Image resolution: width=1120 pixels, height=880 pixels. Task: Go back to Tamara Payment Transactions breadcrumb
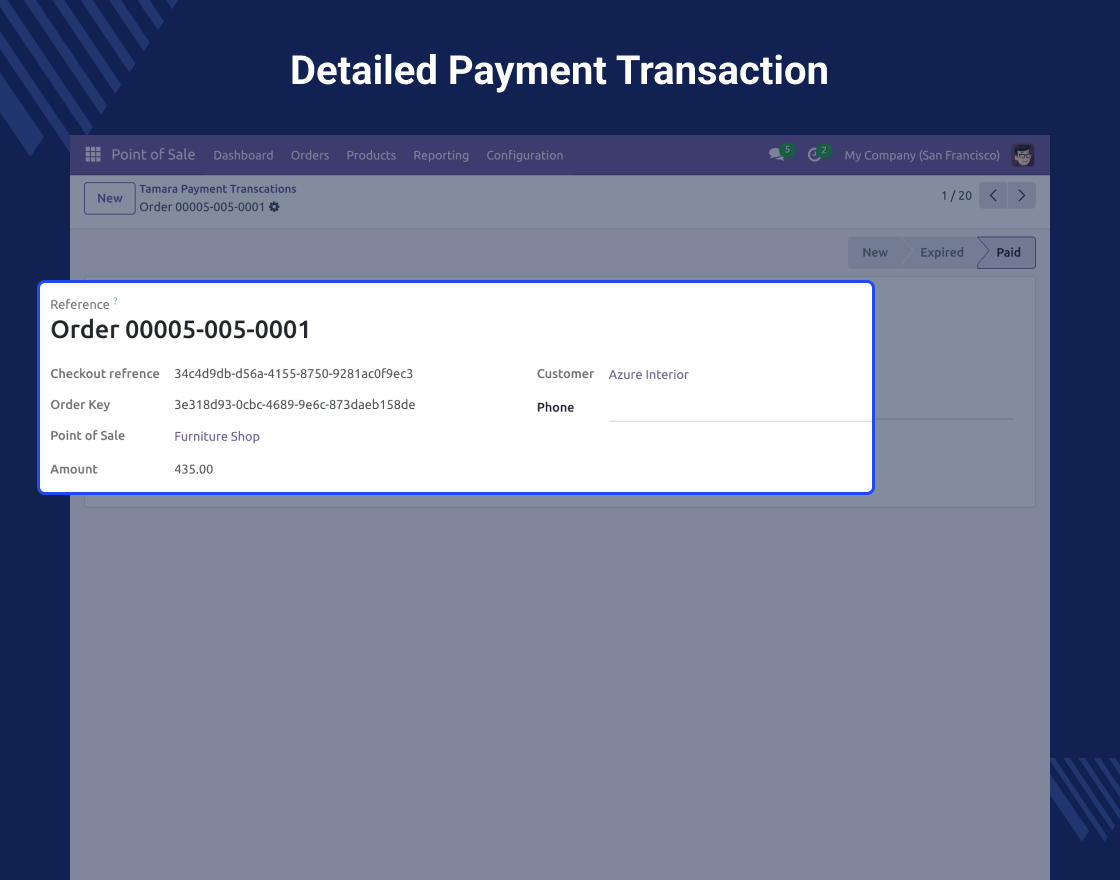218,189
